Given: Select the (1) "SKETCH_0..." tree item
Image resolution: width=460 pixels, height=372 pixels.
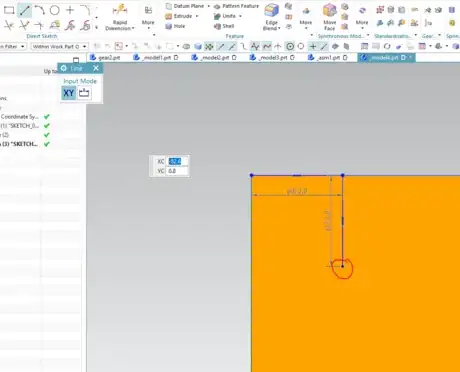Looking at the screenshot, I should [20, 126].
